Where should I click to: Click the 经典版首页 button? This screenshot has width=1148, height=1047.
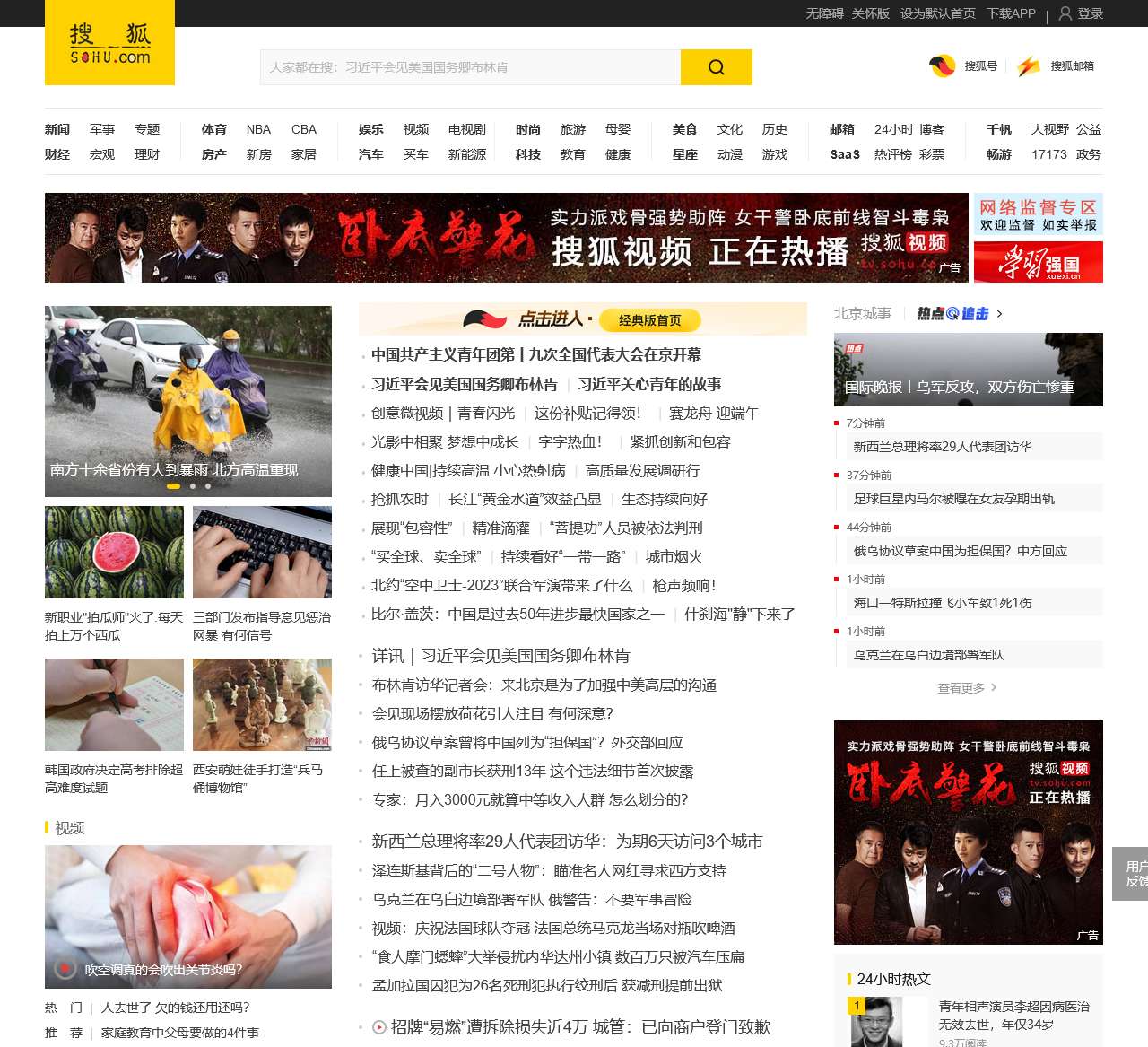(x=649, y=320)
